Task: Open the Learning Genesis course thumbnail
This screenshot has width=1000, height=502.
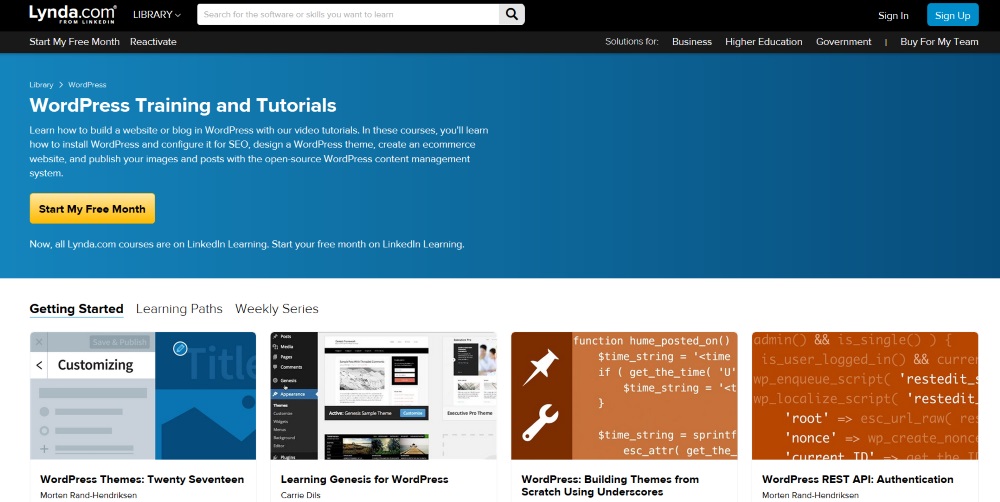Action: [x=383, y=395]
